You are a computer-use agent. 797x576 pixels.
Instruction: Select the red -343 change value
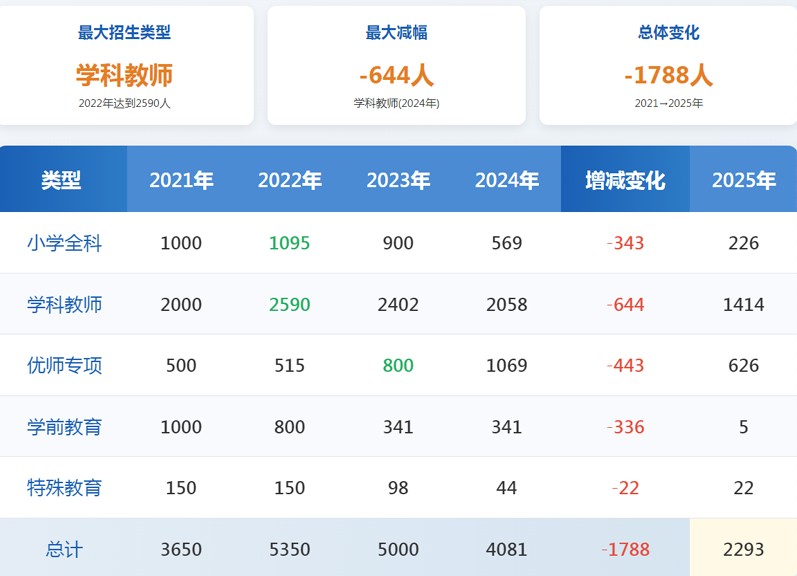625,243
